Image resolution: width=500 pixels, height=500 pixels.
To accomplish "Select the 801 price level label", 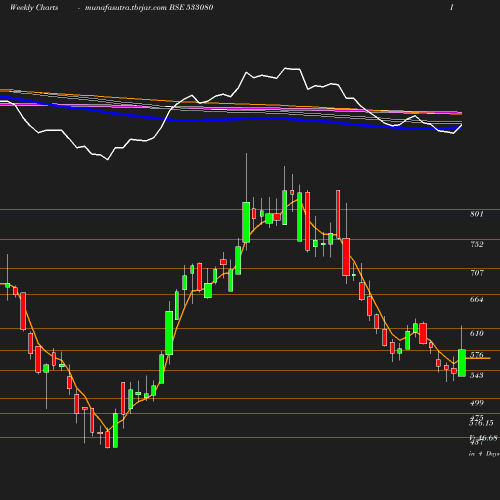I will click(477, 214).
